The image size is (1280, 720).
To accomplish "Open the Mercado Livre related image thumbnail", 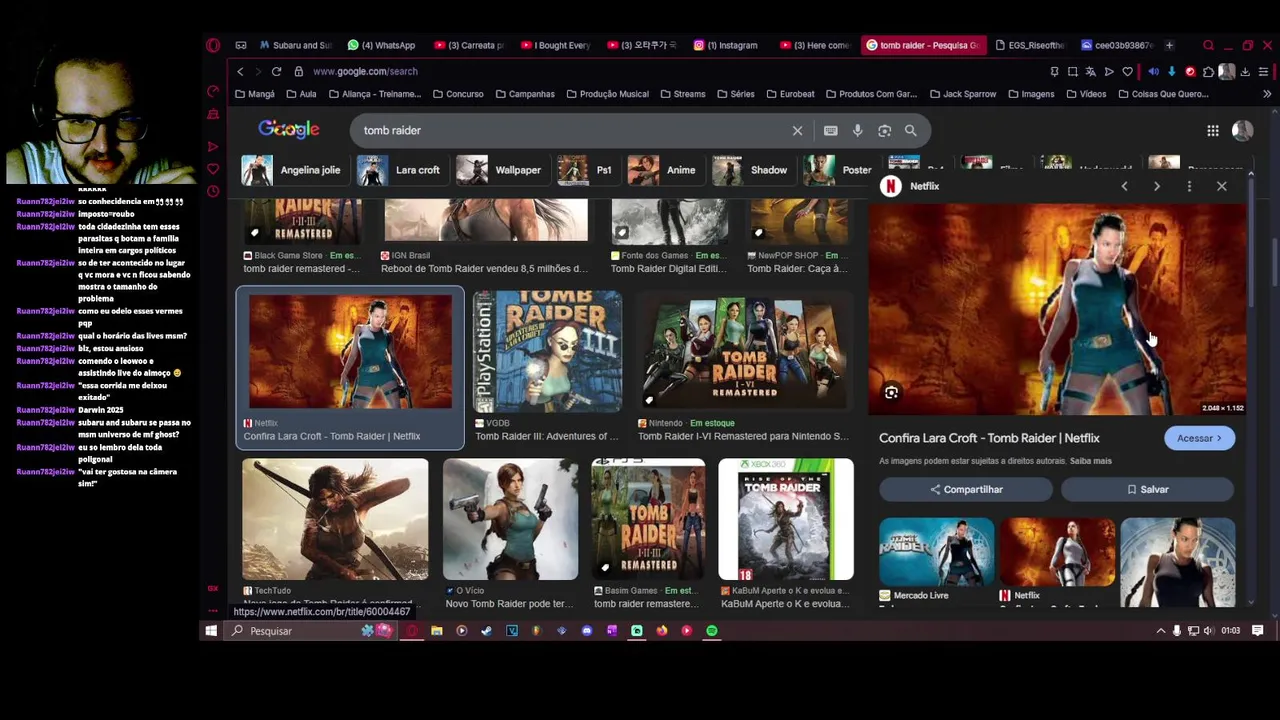I will tap(937, 552).
